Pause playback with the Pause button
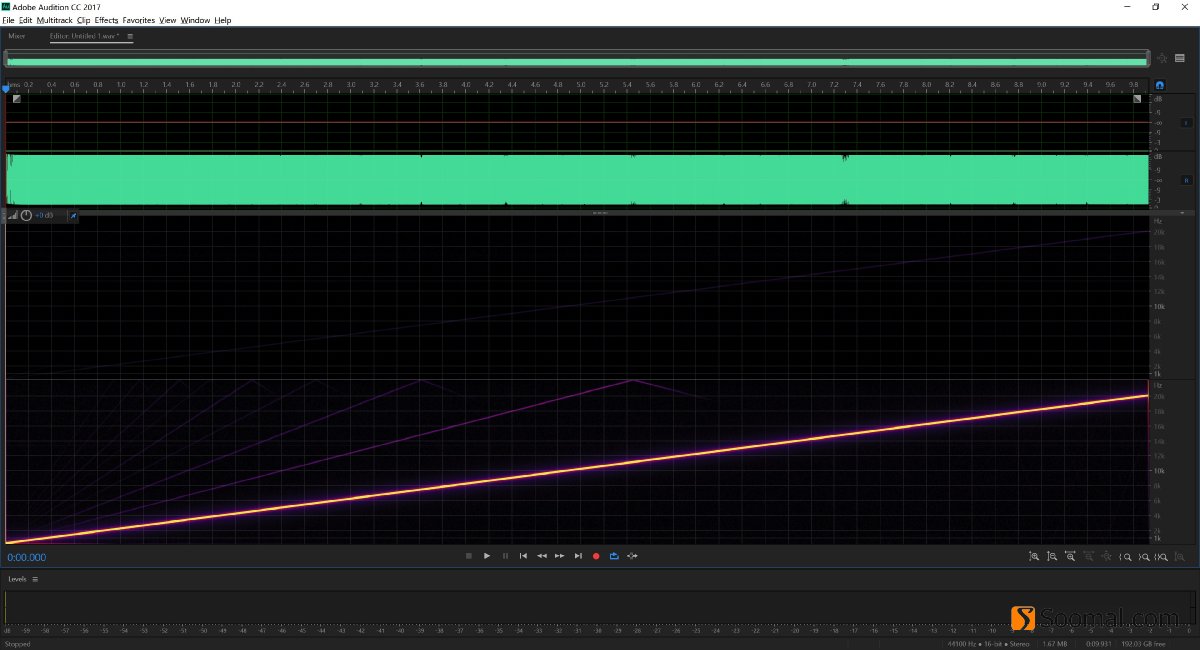The image size is (1200, 650). (x=505, y=556)
